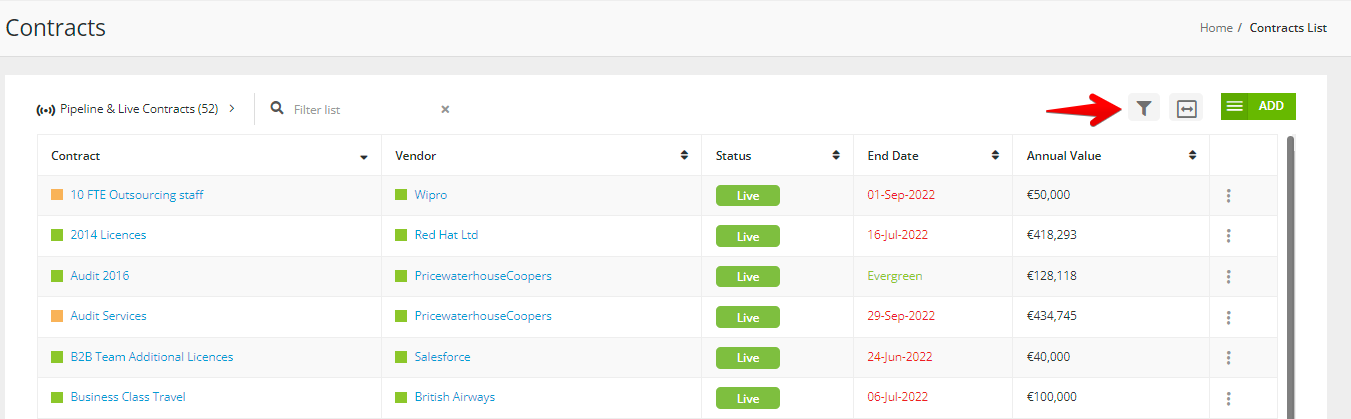1351x419 pixels.
Task: Click Contracts List breadcrumb
Action: pyautogui.click(x=1288, y=28)
